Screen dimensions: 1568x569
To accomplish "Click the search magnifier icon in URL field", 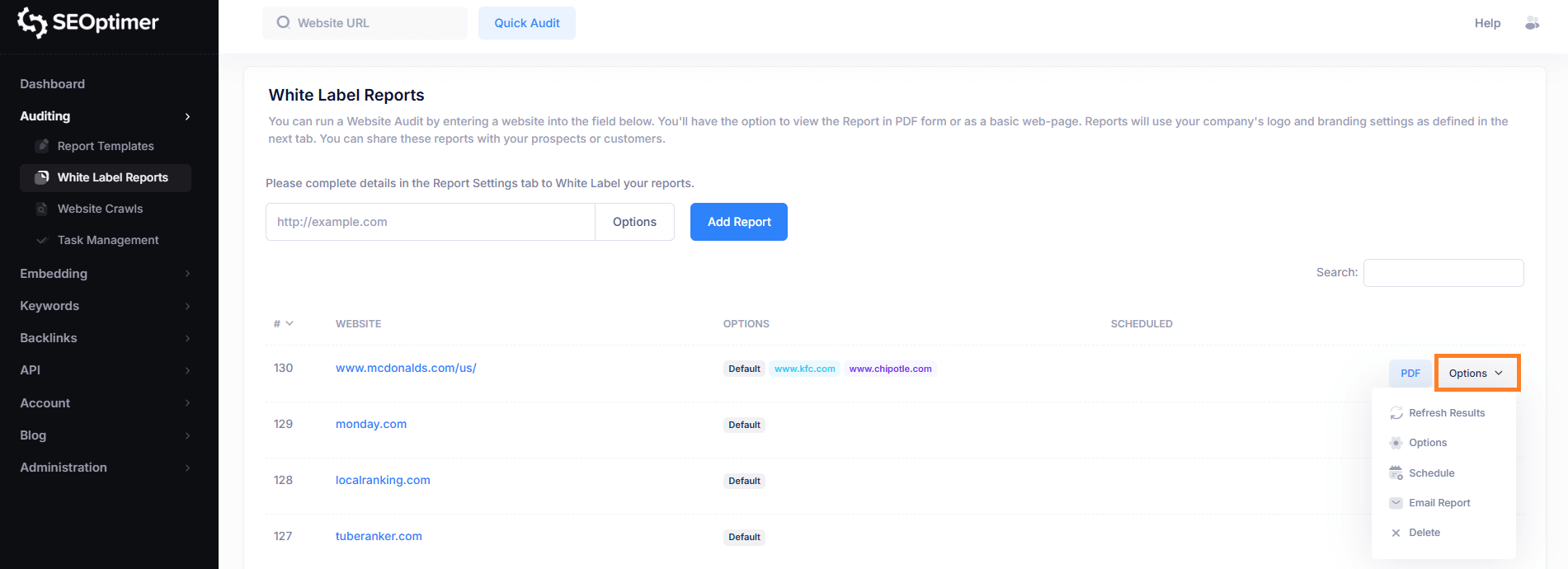I will (x=283, y=22).
